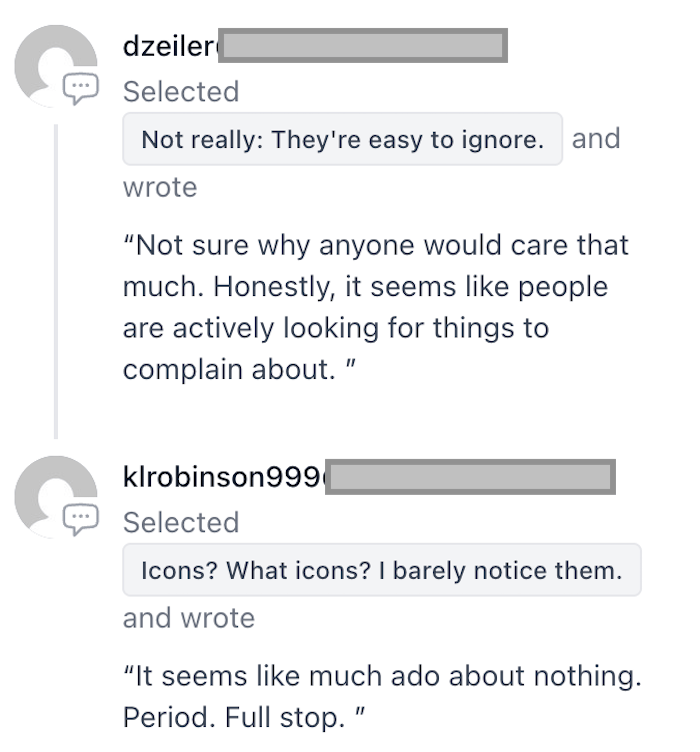
Task: Click klrobinson999's profile avatar
Action: [52, 492]
